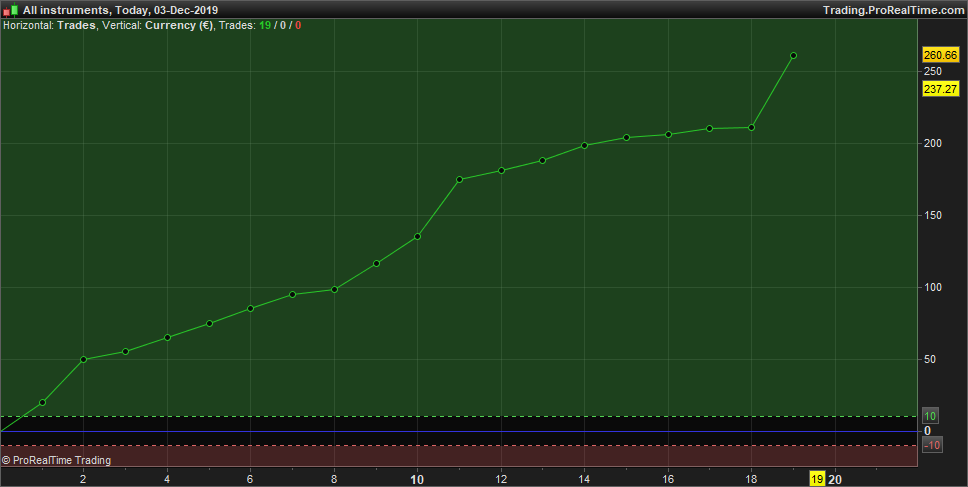Select the data point for trade 1
This screenshot has height=487, width=968.
[43, 402]
